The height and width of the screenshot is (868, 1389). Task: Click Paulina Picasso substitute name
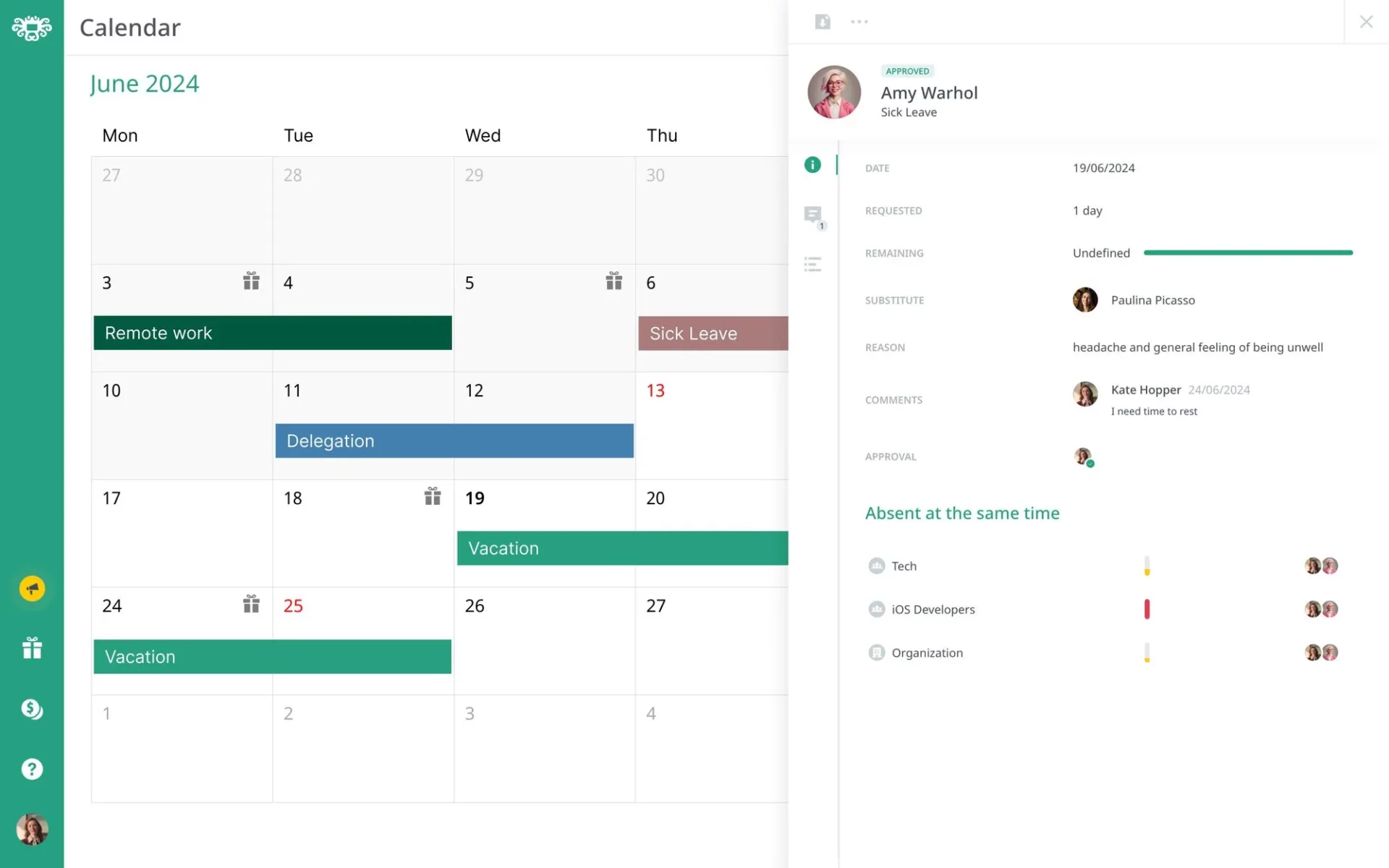1152,300
